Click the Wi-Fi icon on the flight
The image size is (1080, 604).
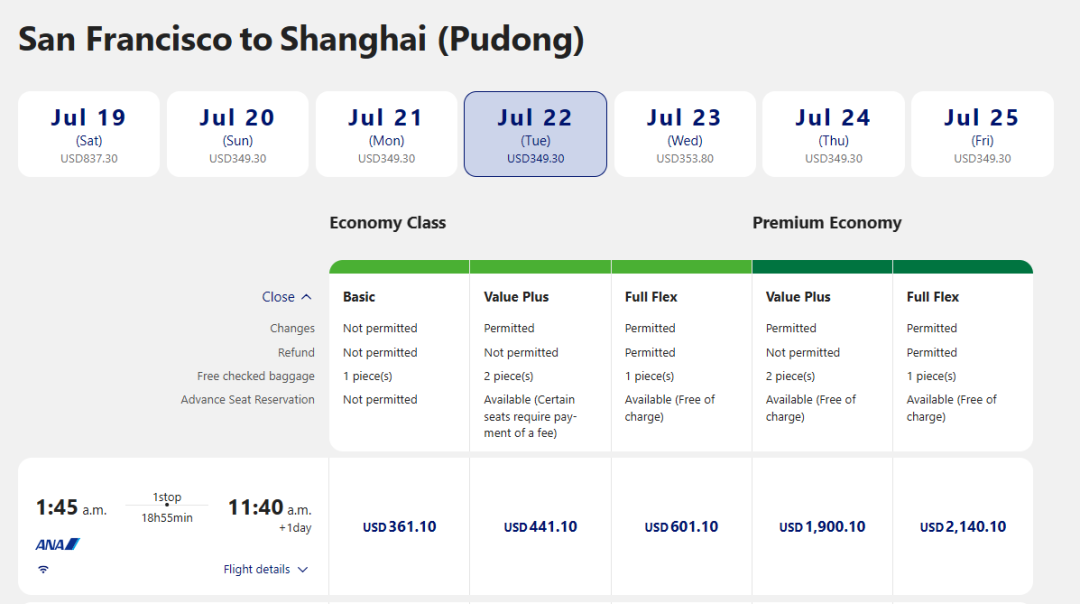[x=43, y=569]
